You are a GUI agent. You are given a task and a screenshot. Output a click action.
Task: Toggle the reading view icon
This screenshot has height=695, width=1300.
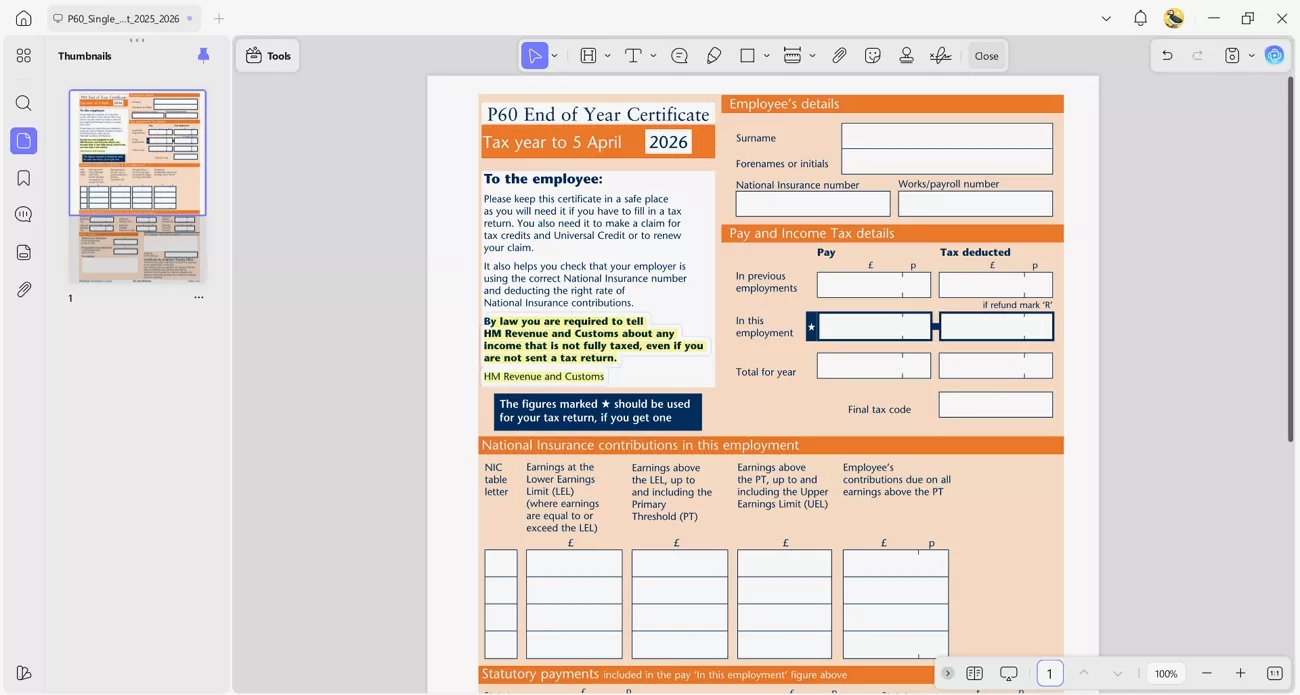975,674
